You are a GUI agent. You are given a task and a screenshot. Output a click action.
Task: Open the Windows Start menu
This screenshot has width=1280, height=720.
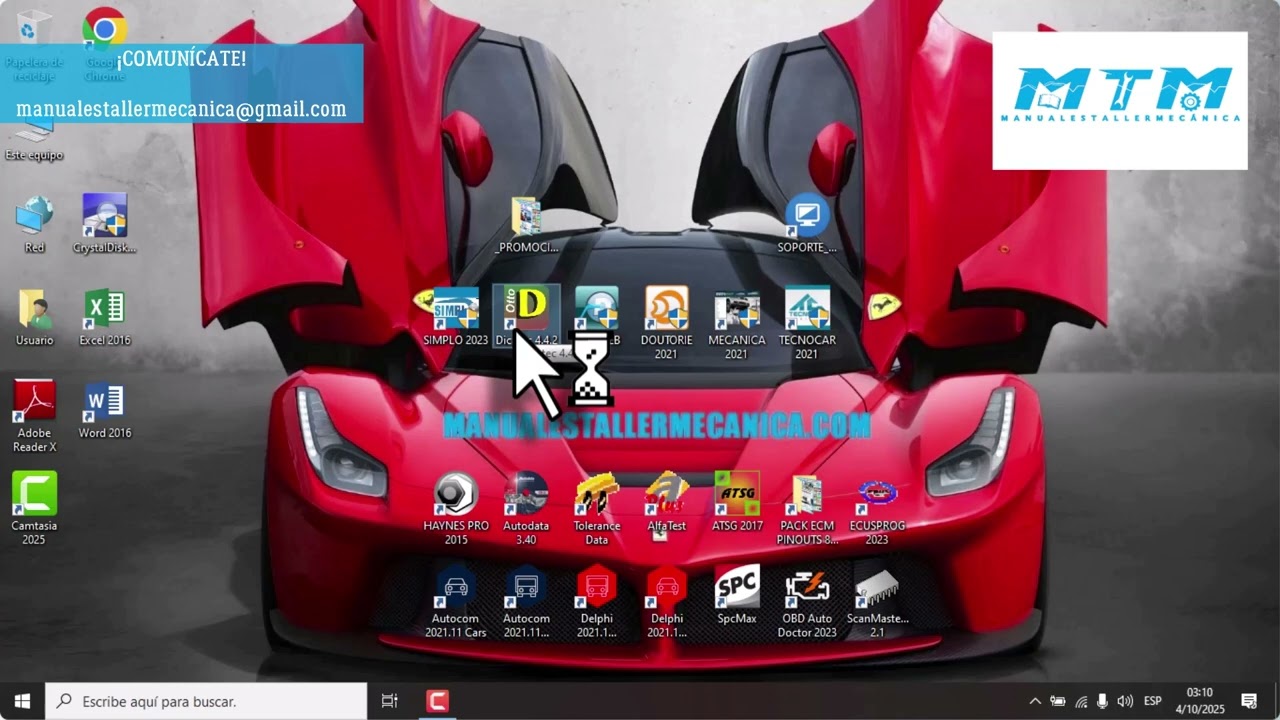click(22, 701)
